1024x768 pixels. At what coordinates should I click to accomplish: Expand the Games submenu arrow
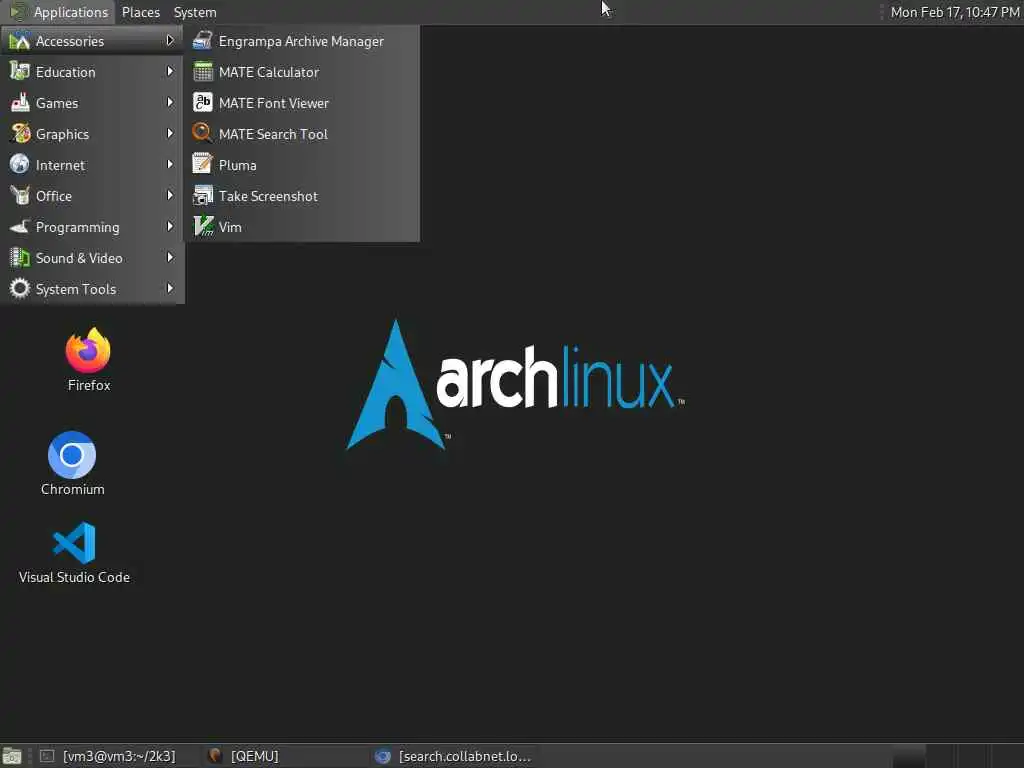[x=170, y=103]
